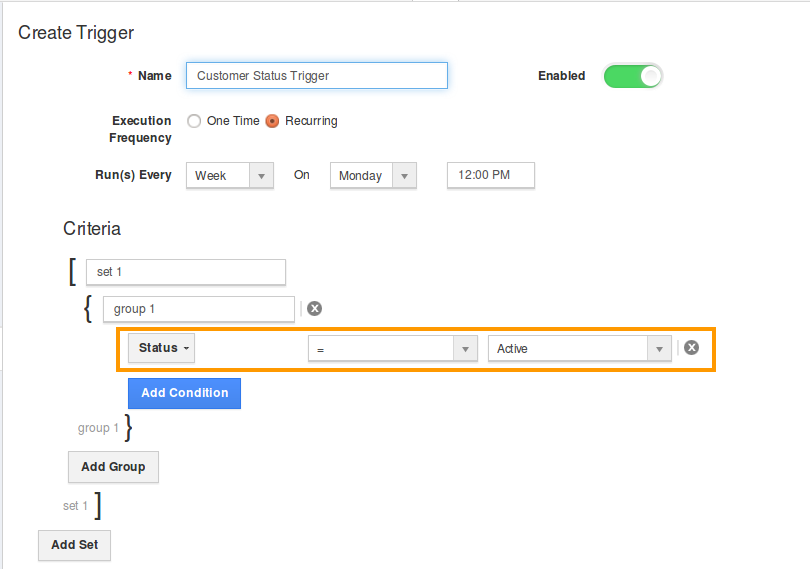Viewport: 810px width, 569px height.
Task: Open the Status field menu
Action: pyautogui.click(x=161, y=348)
